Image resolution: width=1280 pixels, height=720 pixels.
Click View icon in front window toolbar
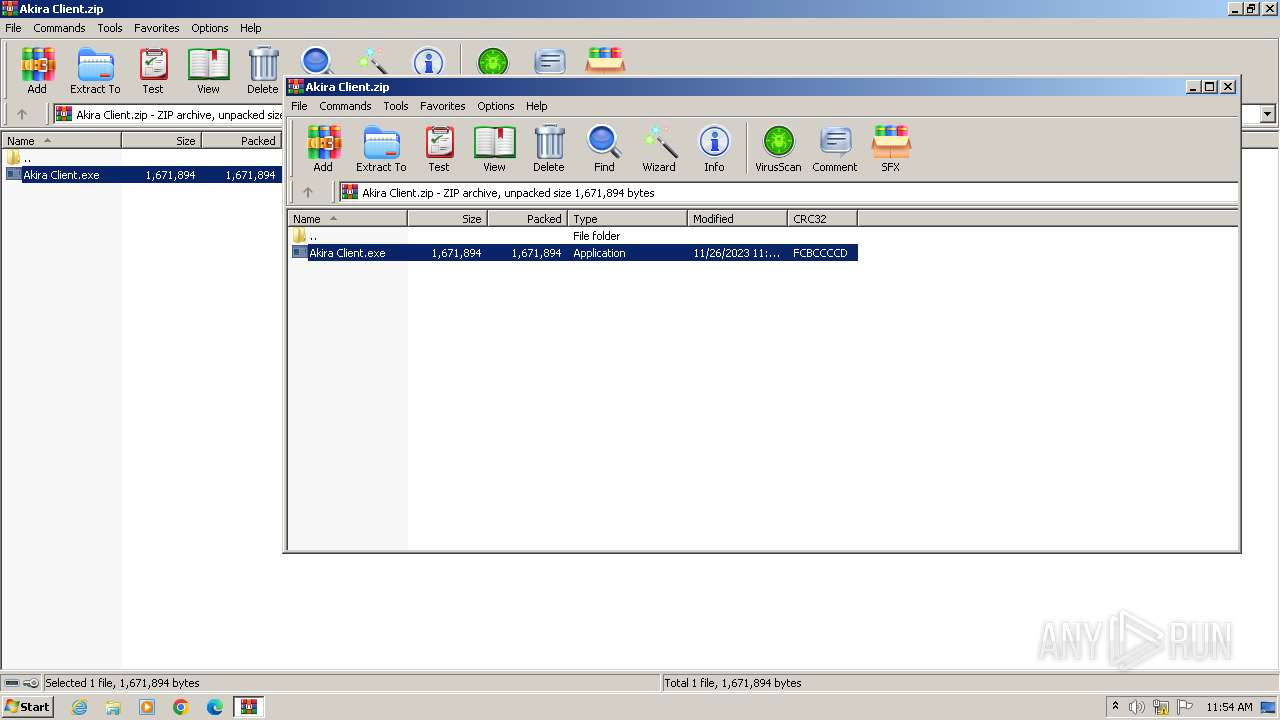coord(494,148)
